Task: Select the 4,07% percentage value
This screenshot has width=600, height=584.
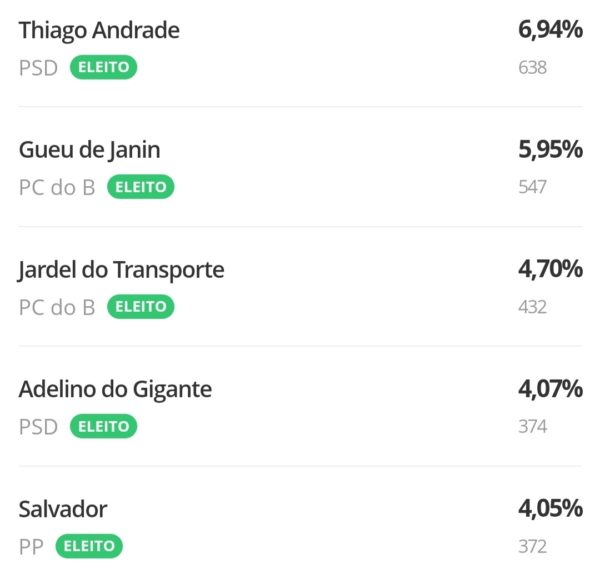Action: (550, 389)
